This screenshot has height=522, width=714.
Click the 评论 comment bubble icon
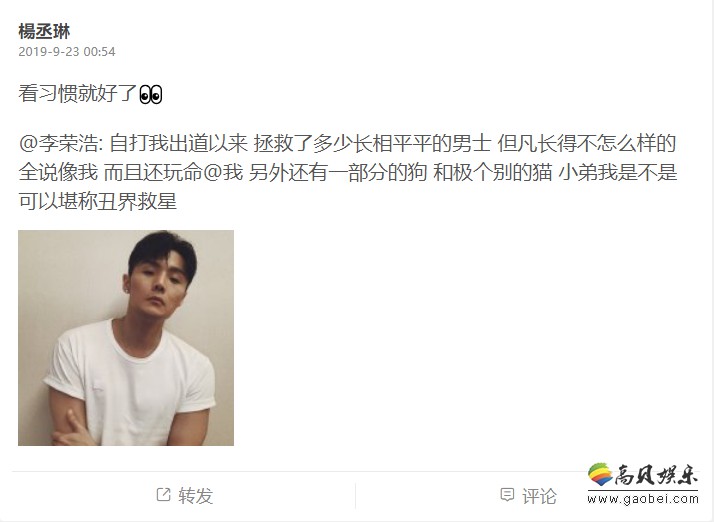(x=507, y=495)
